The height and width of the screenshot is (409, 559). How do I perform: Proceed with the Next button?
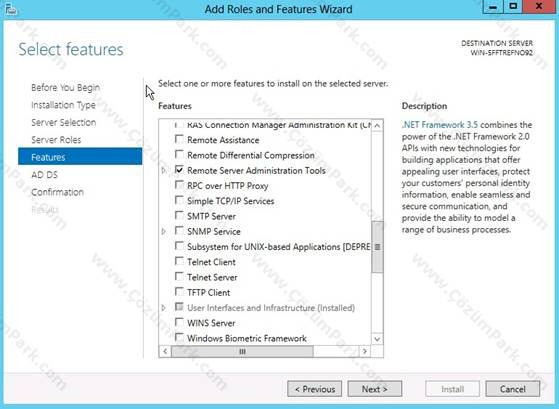coord(375,389)
